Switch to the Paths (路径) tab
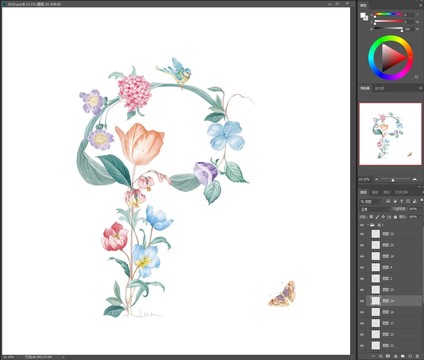Image resolution: width=424 pixels, height=360 pixels. click(387, 192)
